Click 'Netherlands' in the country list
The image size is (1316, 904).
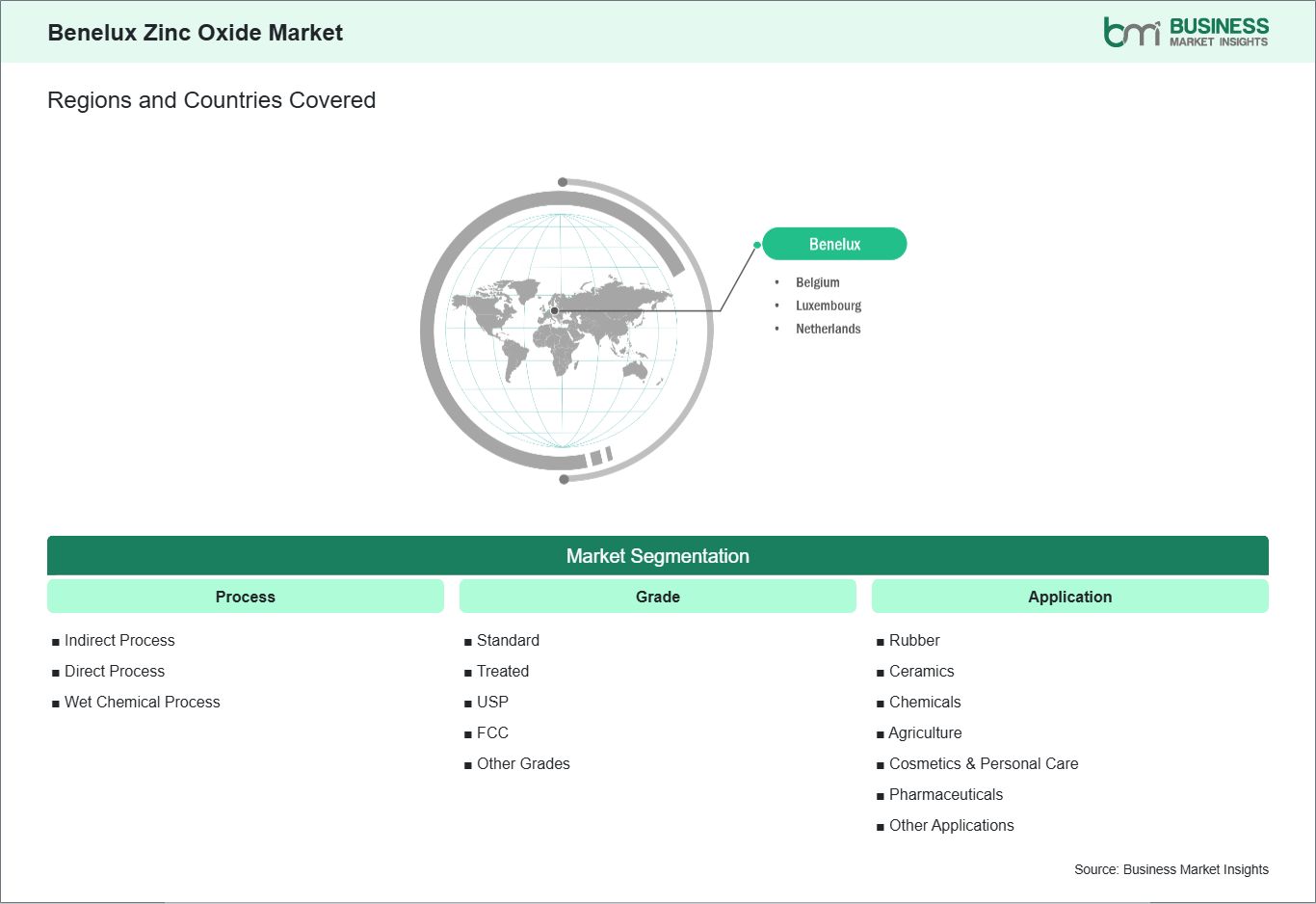[829, 329]
